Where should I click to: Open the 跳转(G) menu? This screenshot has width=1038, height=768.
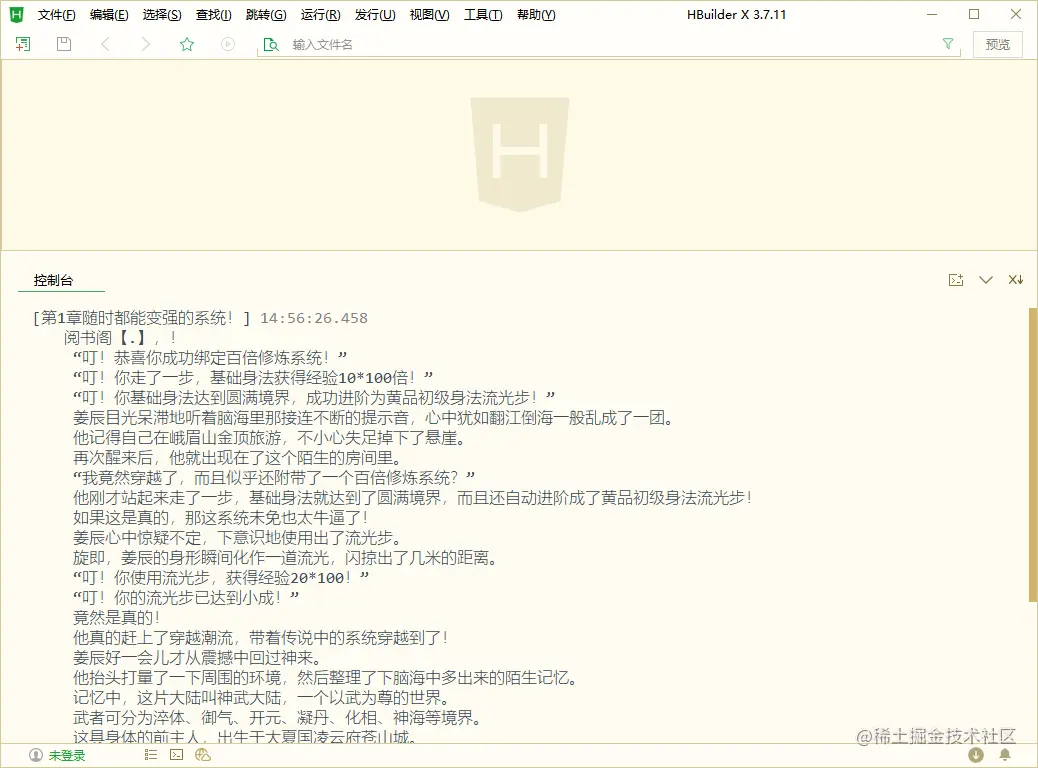tap(266, 15)
